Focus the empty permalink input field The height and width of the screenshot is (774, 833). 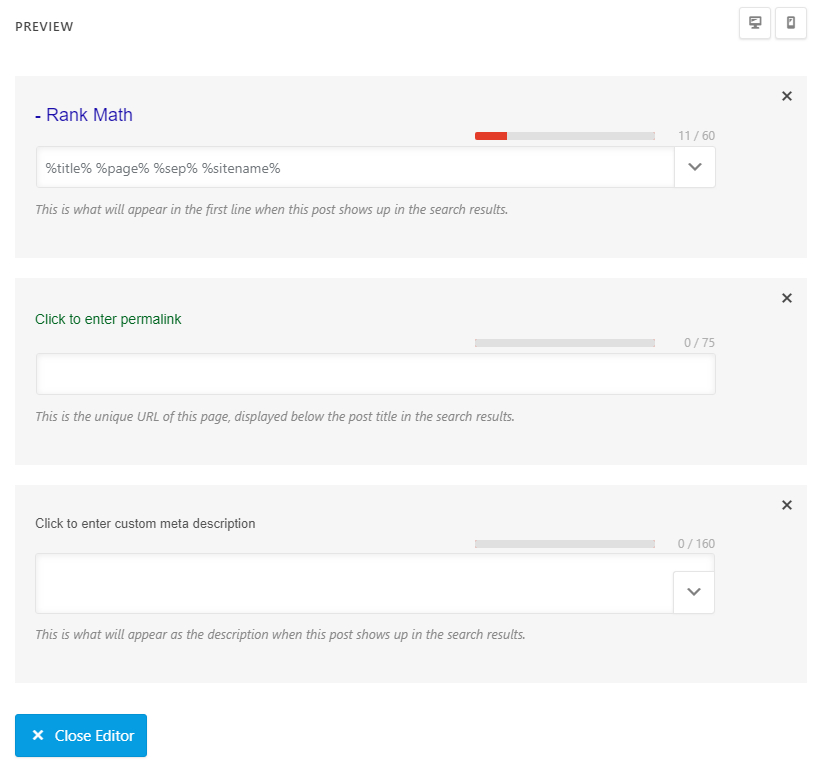coord(375,374)
